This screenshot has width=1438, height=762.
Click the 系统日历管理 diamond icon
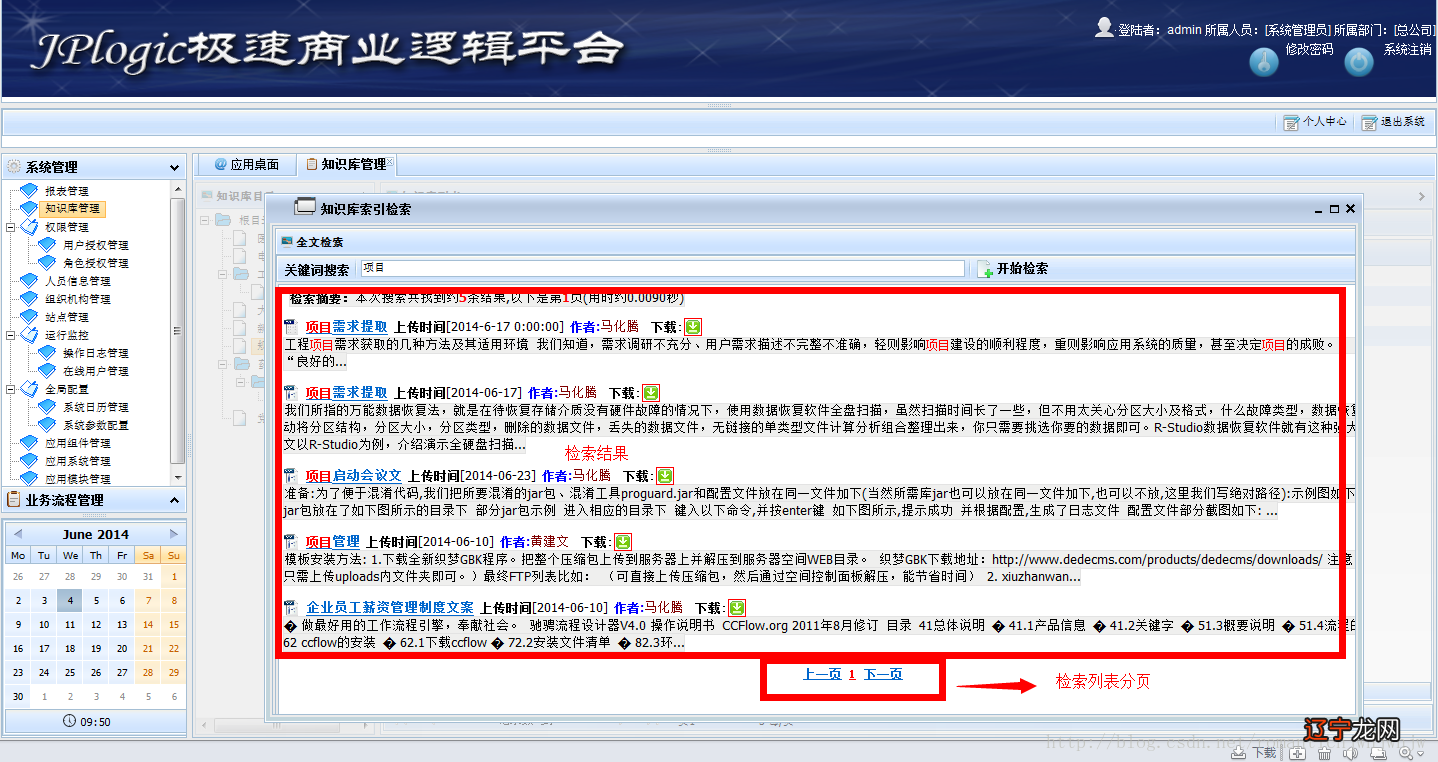click(47, 407)
